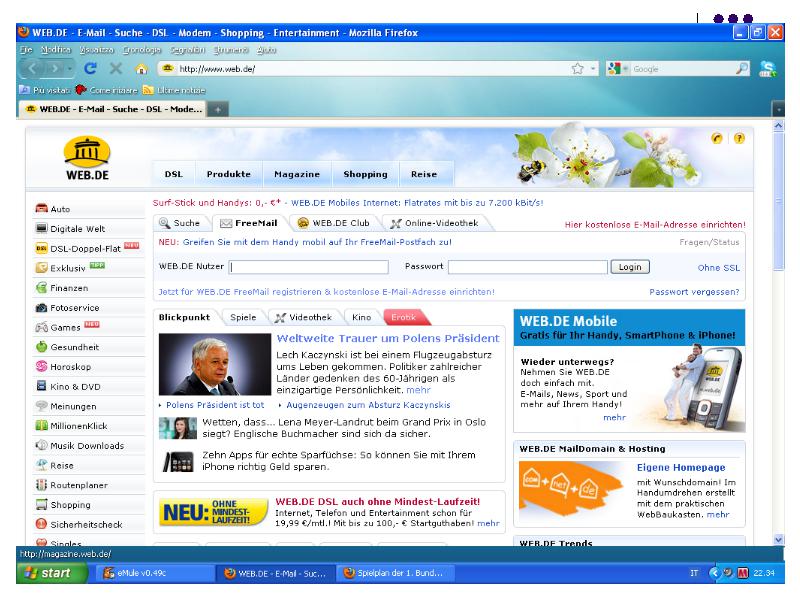Click the Ohne SSL link
Screen dimensions: 800x600
(718, 267)
